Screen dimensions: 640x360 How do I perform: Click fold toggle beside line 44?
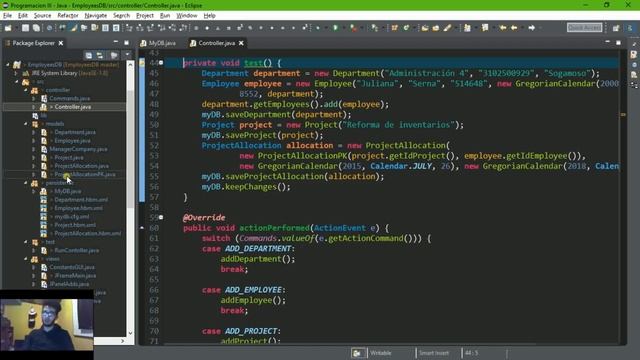point(161,62)
